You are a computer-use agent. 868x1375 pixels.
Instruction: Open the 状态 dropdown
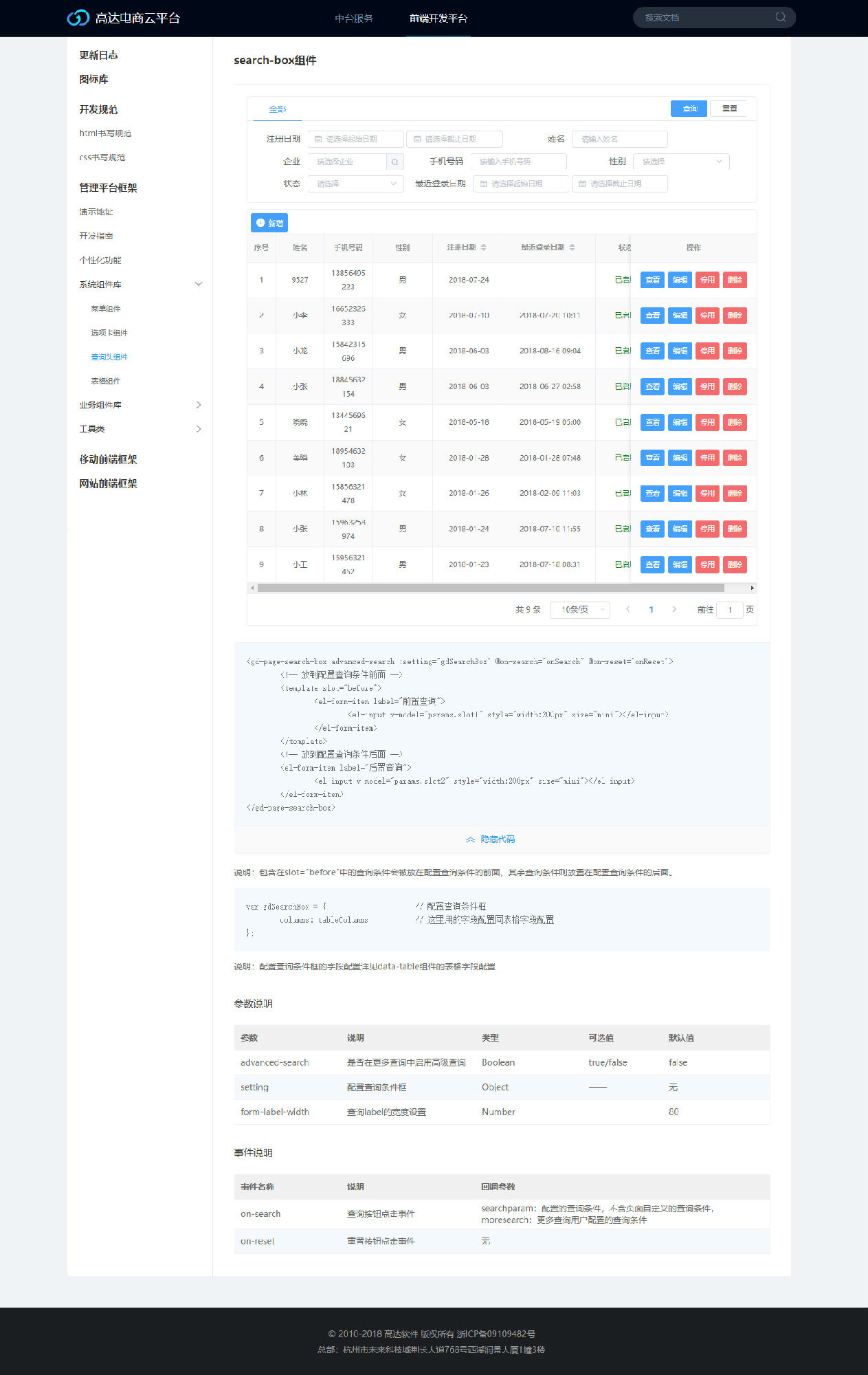click(x=355, y=184)
